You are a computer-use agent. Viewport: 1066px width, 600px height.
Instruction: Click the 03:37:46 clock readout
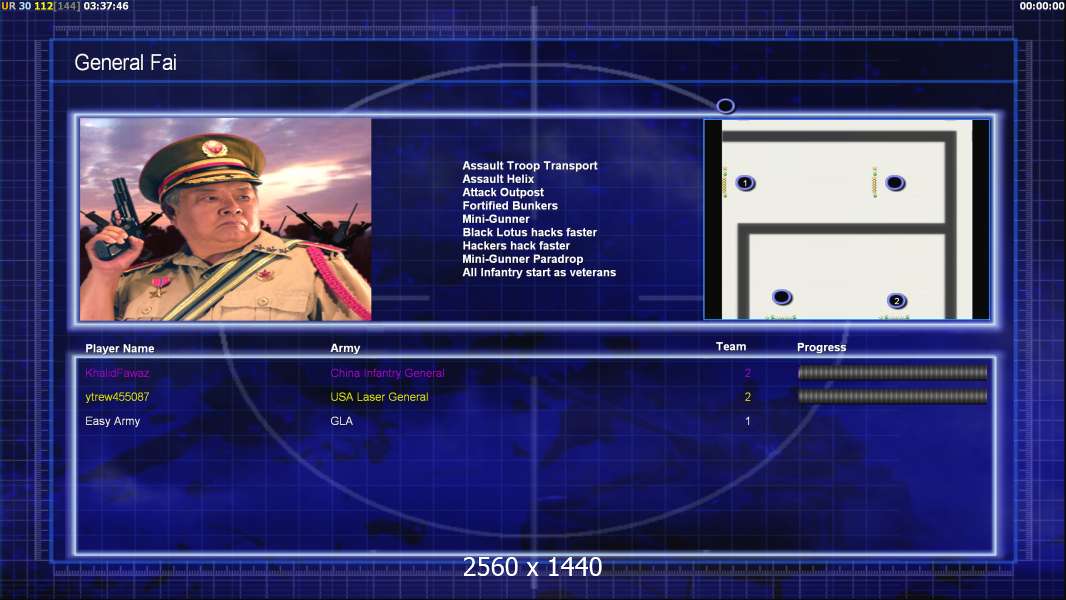pos(106,6)
